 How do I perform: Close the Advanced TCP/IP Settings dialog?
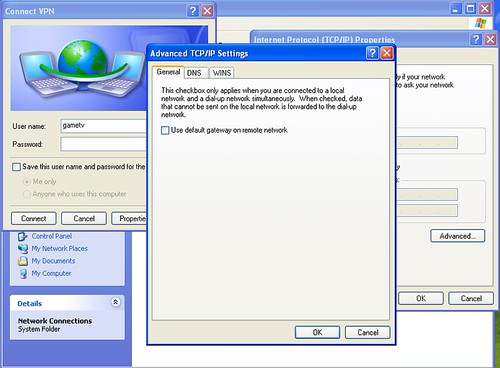(x=387, y=53)
